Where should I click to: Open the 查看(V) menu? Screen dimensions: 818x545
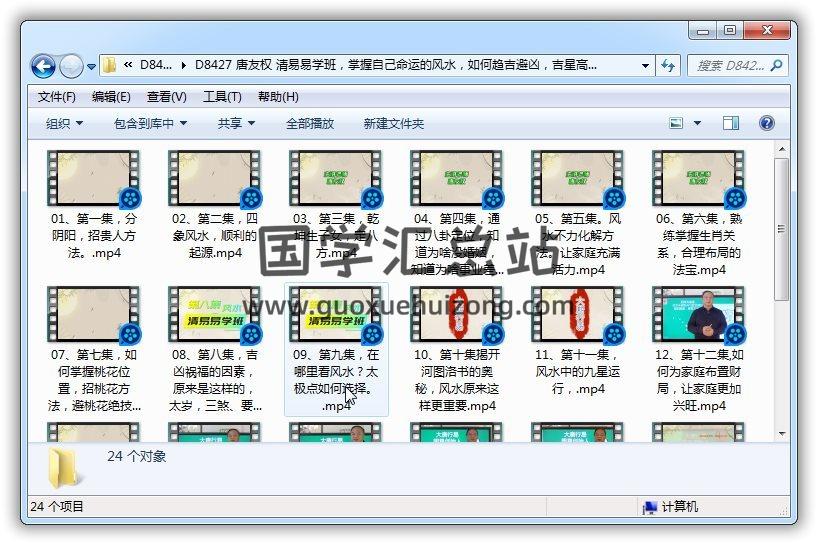[166, 96]
